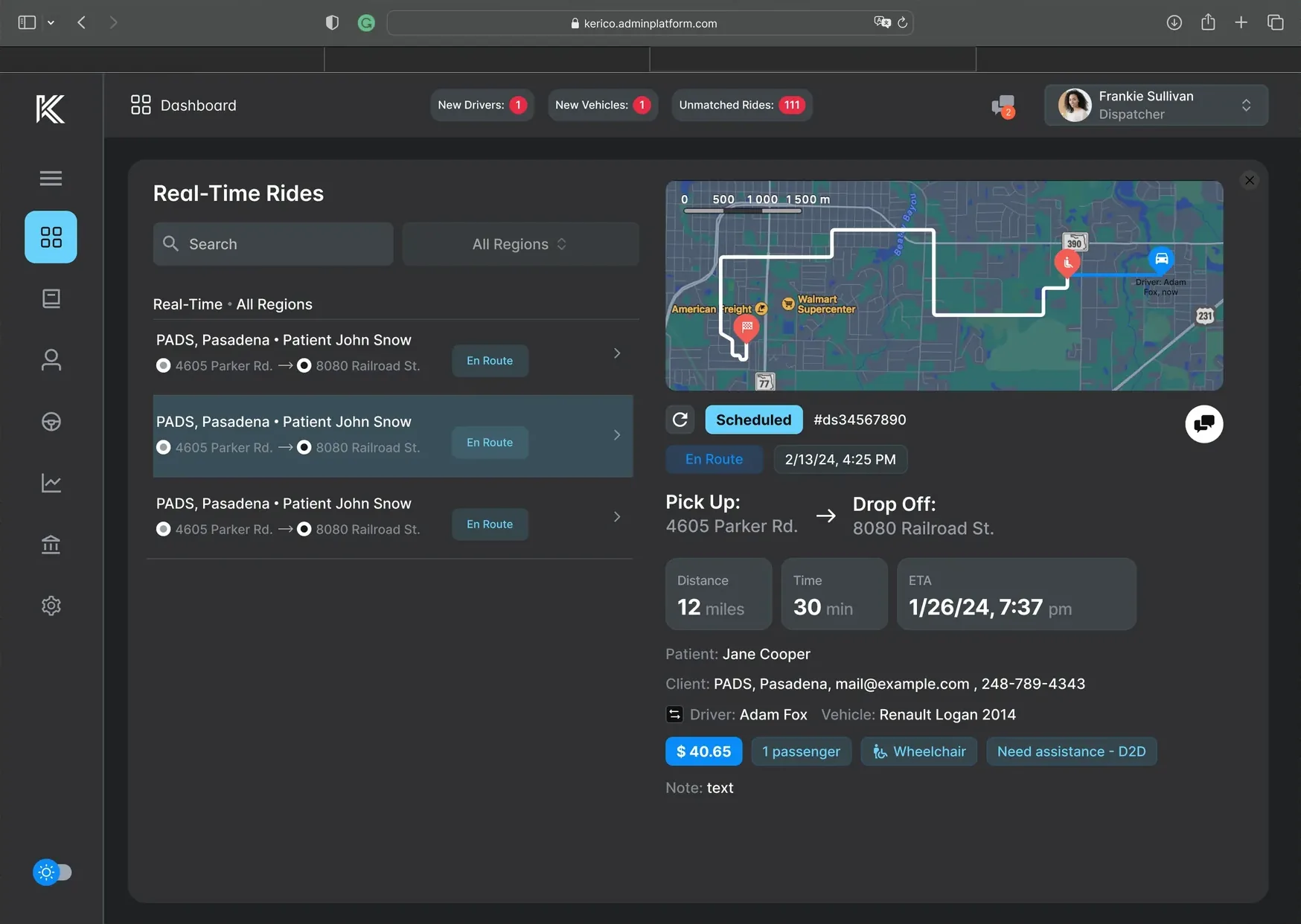Click Patient: Jane Cooper text
Image resolution: width=1301 pixels, height=924 pixels.
pos(738,654)
